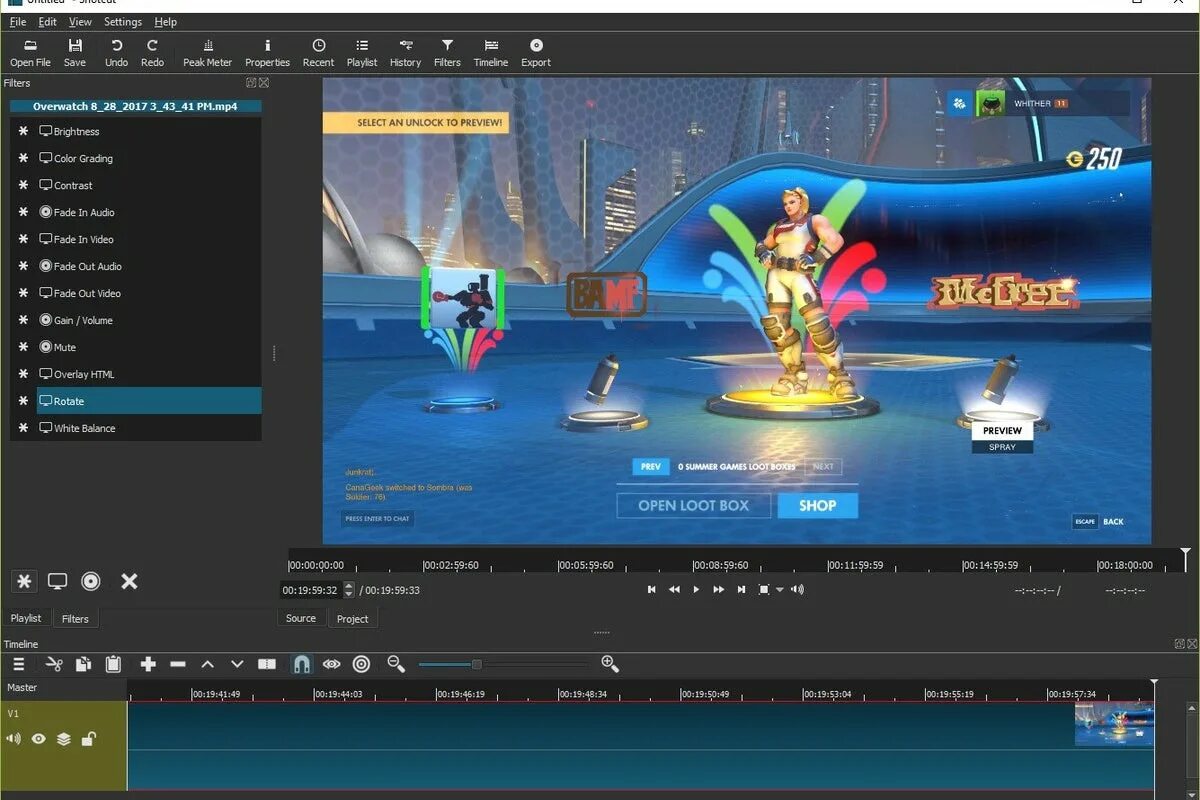This screenshot has height=800, width=1200.
Task: Undo the last action
Action: pos(116,53)
